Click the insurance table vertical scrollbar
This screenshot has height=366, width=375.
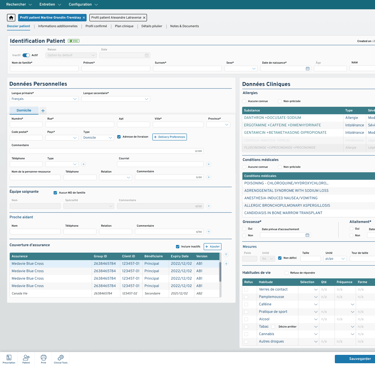[x=220, y=272]
